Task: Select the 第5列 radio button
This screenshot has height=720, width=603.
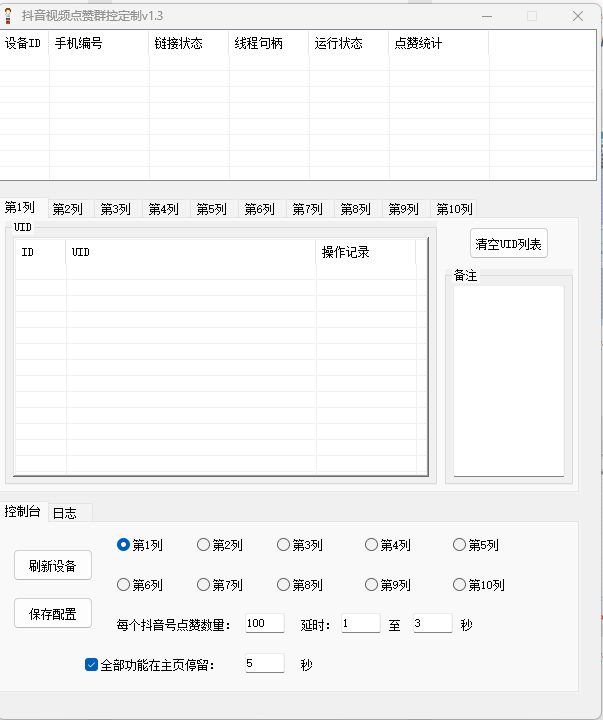Action: (460, 545)
